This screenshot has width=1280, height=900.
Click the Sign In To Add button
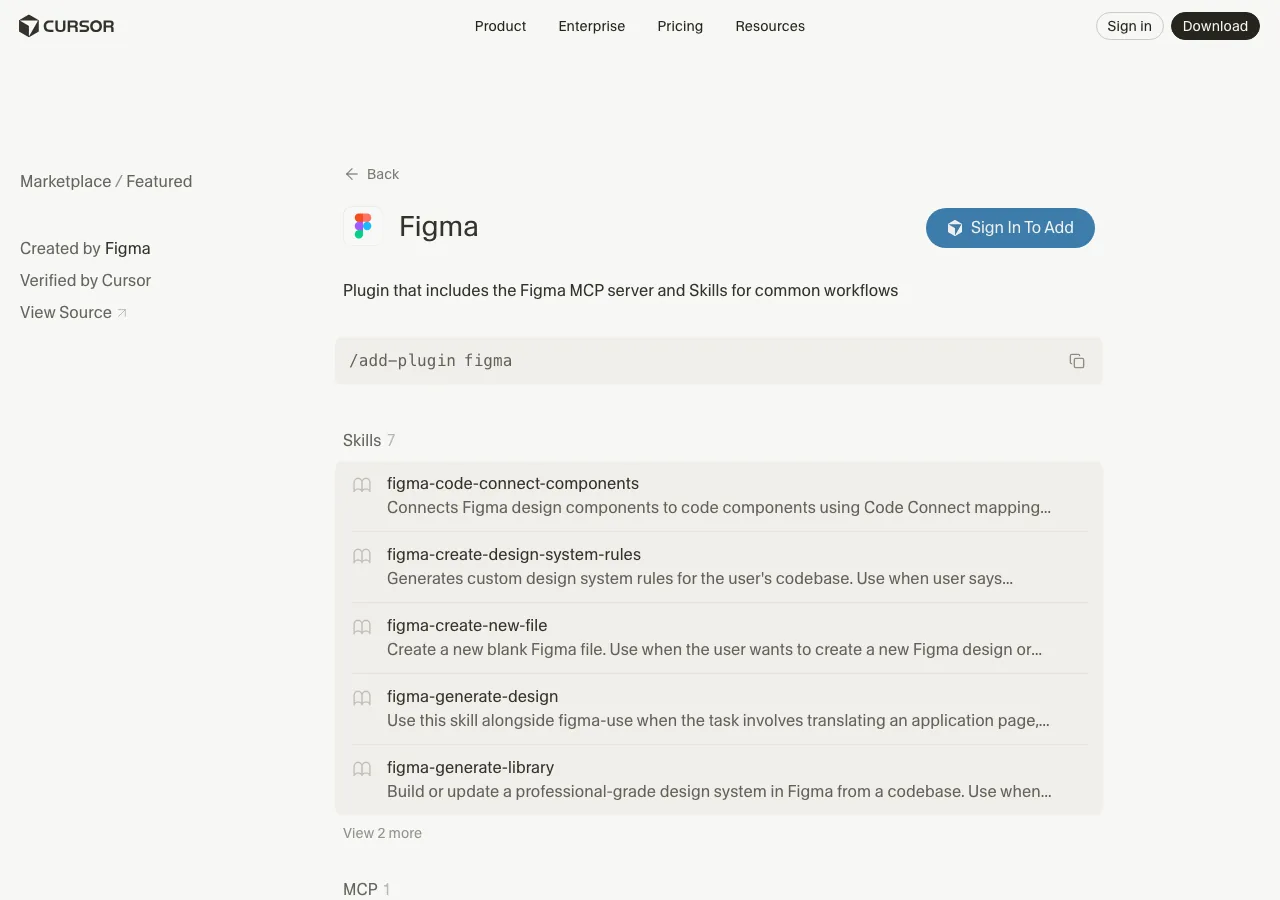click(1010, 228)
